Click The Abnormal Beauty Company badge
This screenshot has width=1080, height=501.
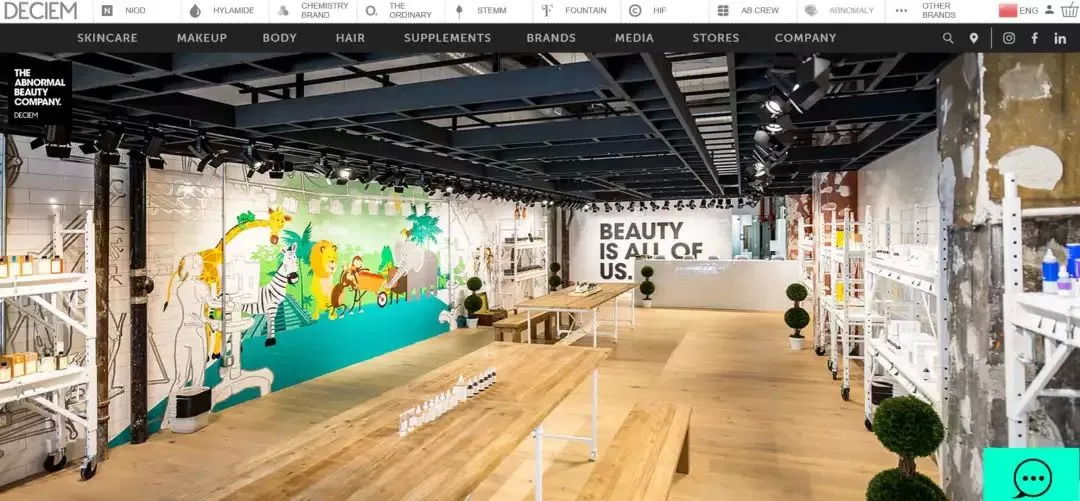tap(39, 92)
